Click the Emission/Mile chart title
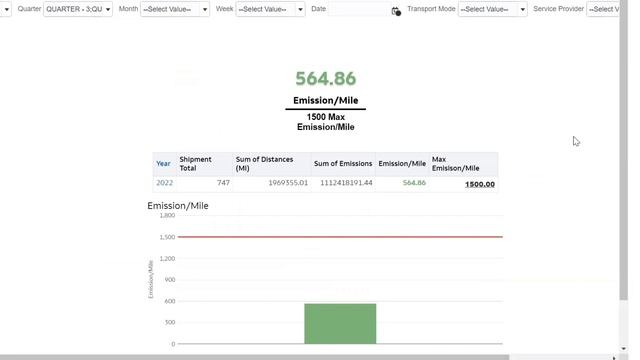640x360 pixels. (x=178, y=206)
